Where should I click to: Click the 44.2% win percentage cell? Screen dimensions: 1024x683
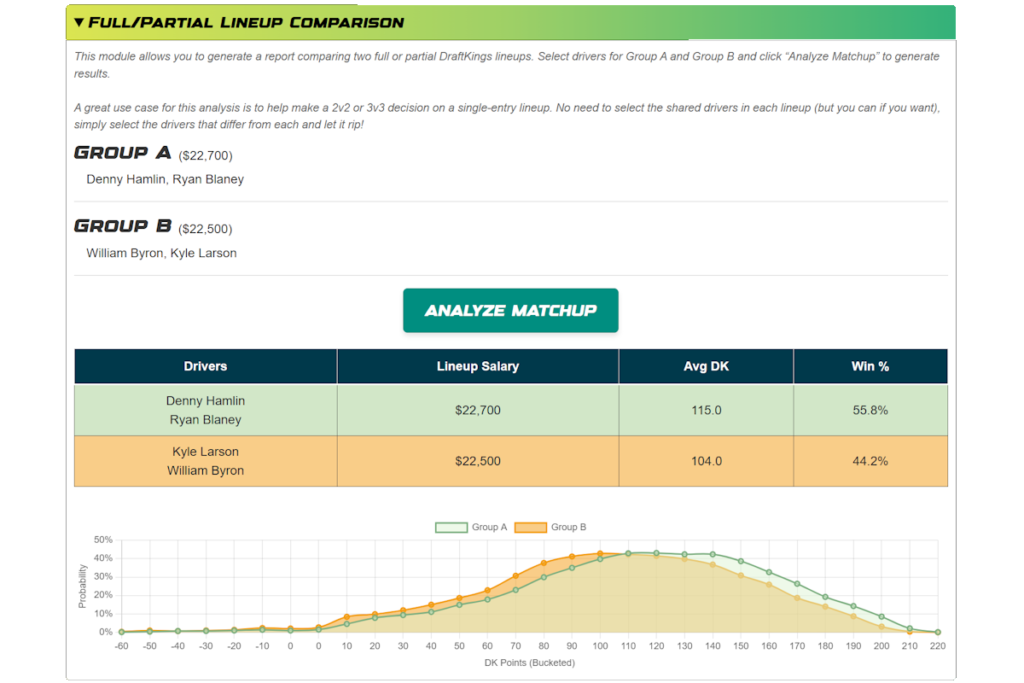coord(869,461)
